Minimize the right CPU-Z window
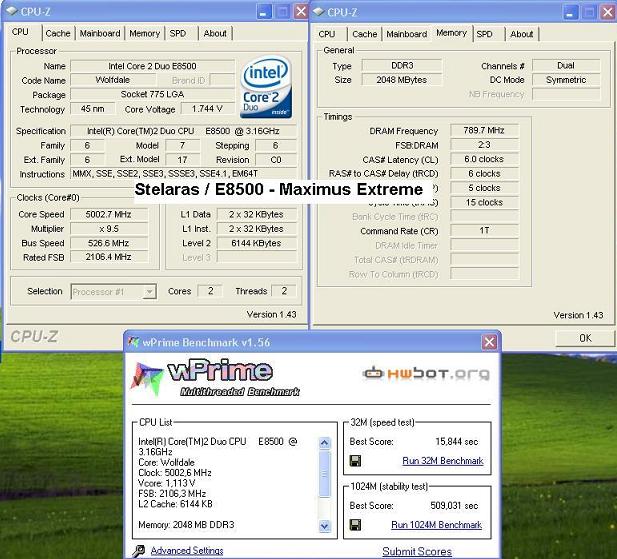The width and height of the screenshot is (617, 559). pyautogui.click(x=570, y=13)
